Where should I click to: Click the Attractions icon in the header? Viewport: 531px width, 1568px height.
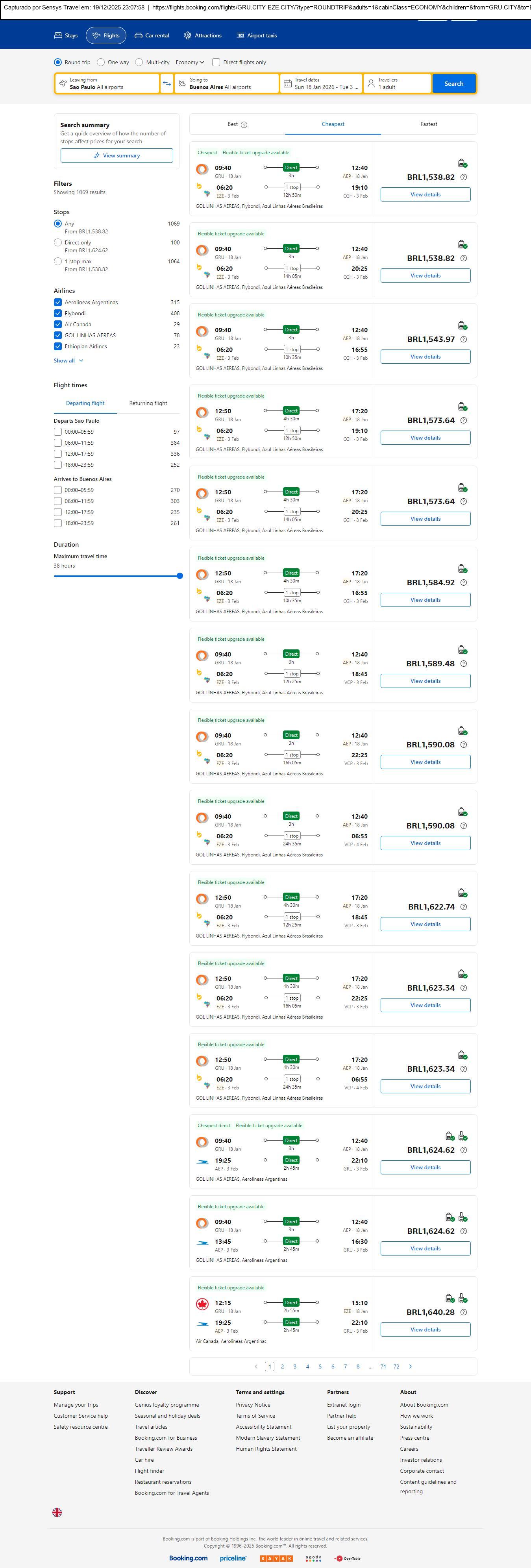coord(187,36)
